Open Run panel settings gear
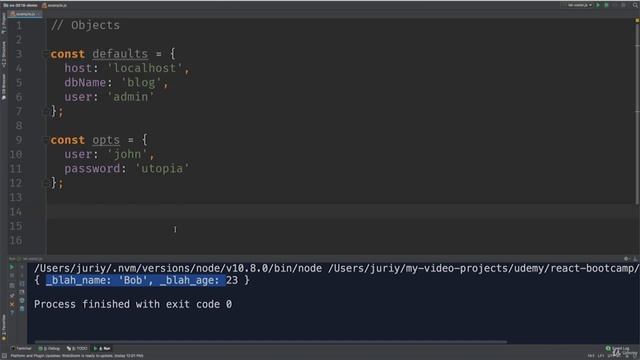The height and width of the screenshot is (360, 640). [627, 259]
